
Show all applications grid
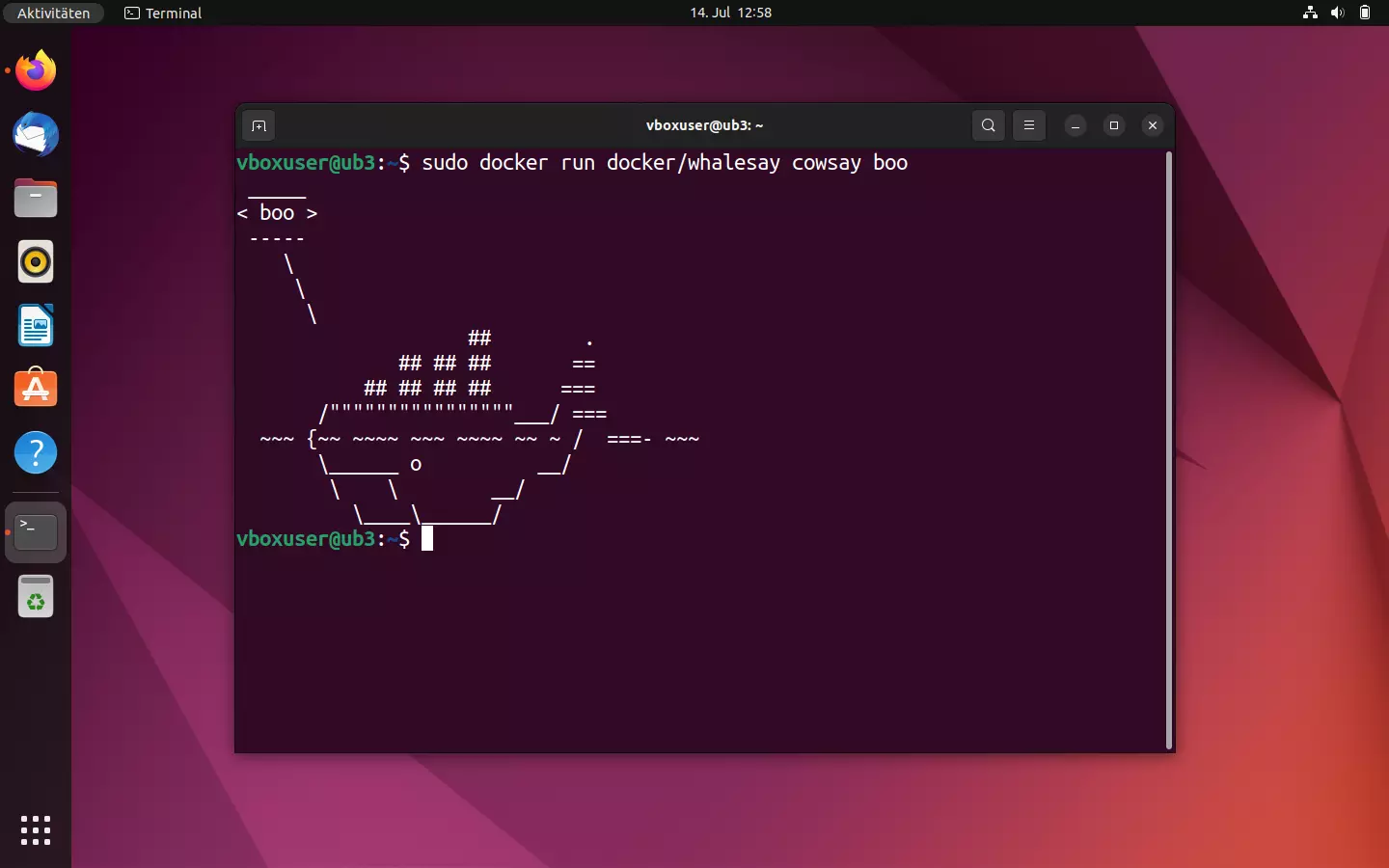(35, 830)
